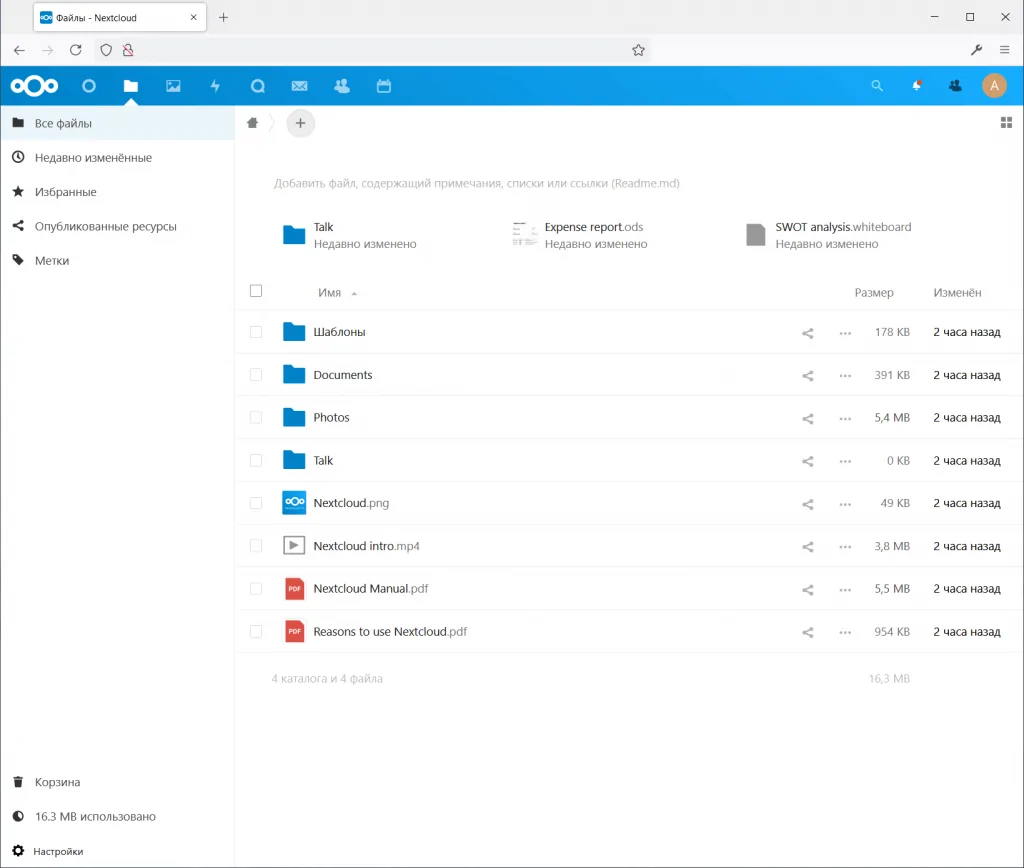Open the Mail envelope icon
The height and width of the screenshot is (868, 1024).
300,86
